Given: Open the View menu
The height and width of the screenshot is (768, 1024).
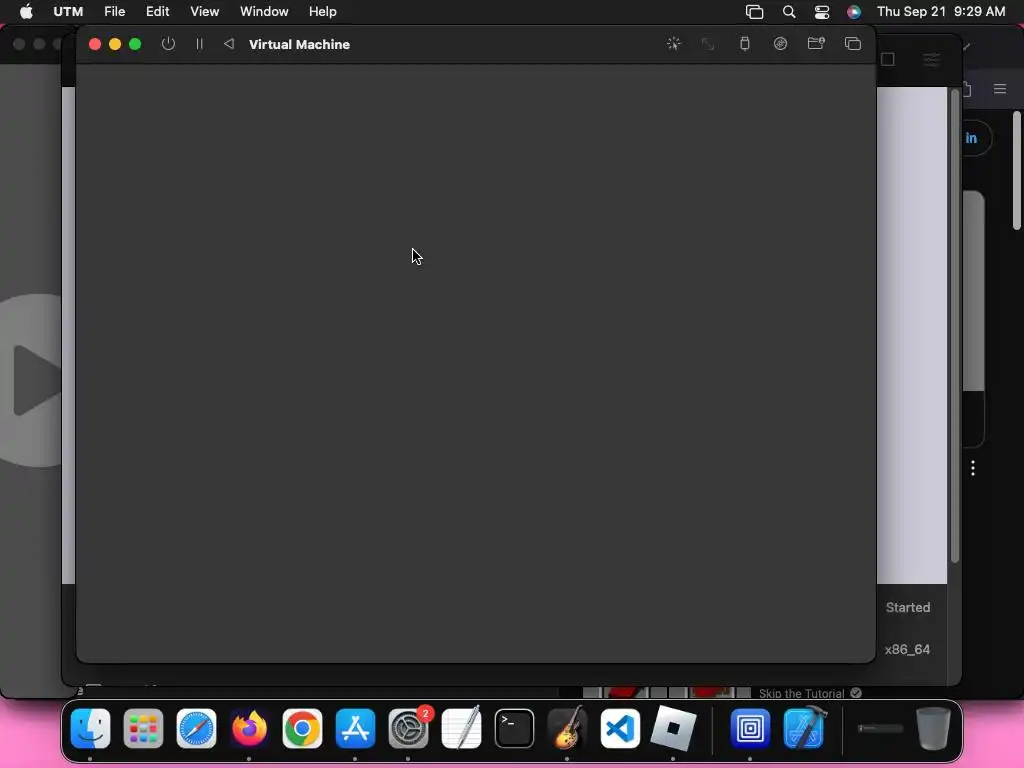Looking at the screenshot, I should (x=204, y=12).
